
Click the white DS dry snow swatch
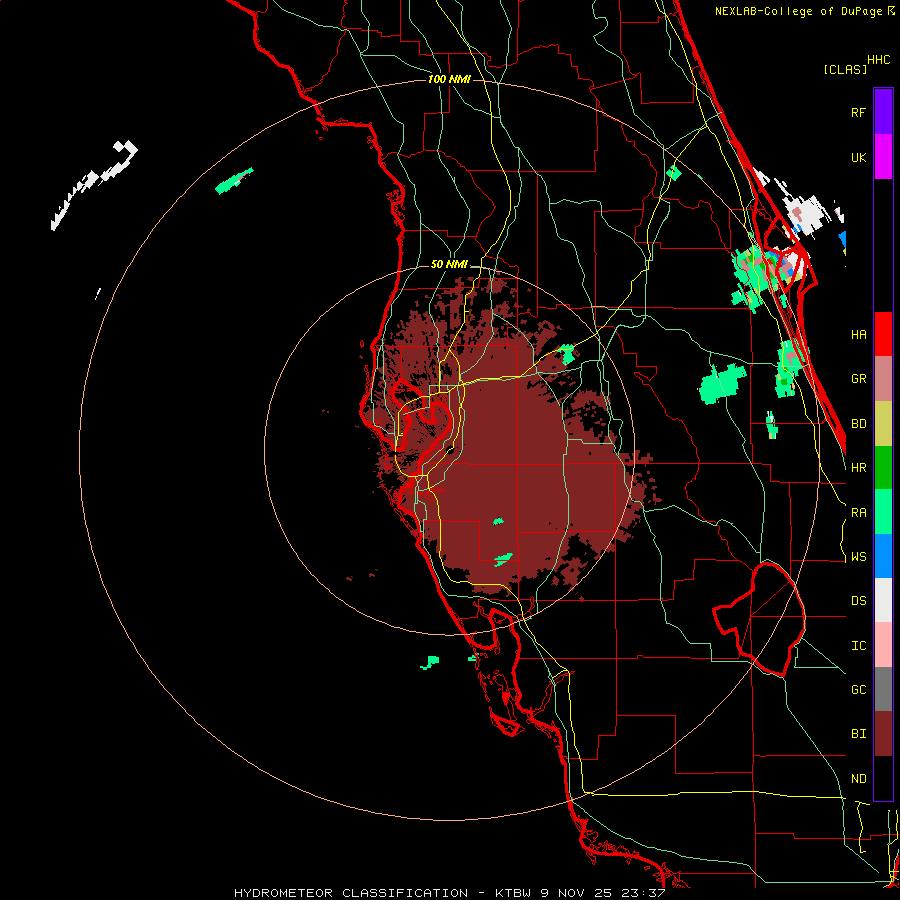[x=883, y=600]
